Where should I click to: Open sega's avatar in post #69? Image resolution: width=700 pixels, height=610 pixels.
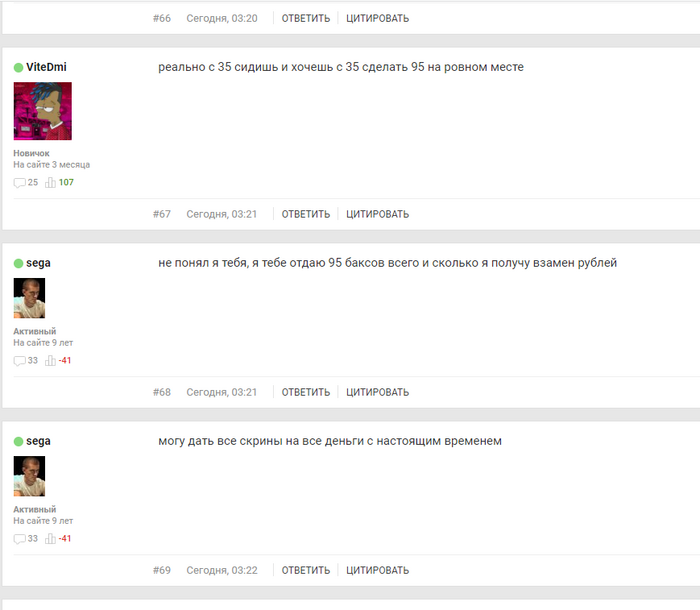coord(29,476)
